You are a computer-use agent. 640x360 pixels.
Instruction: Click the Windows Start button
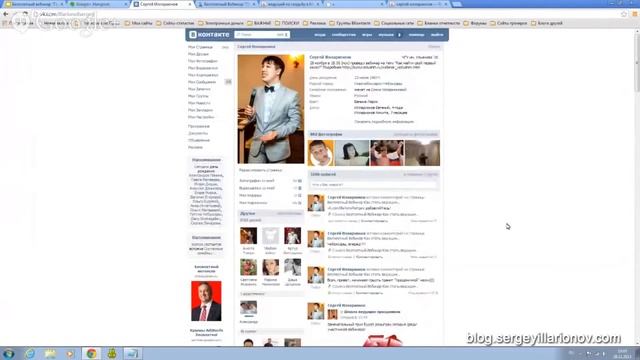9,353
